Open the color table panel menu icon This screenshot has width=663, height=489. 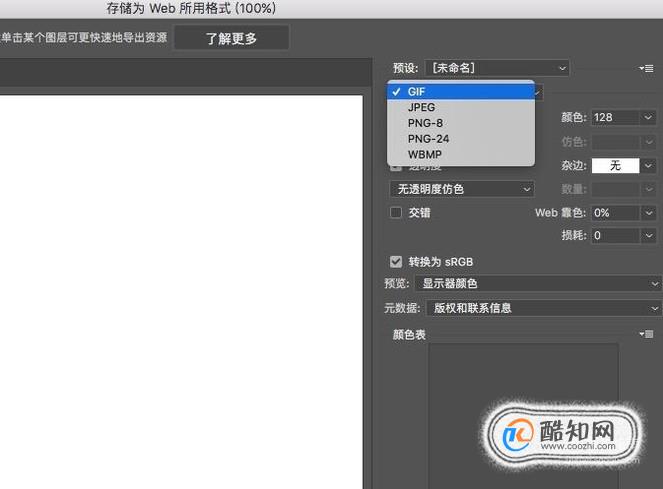(647, 334)
